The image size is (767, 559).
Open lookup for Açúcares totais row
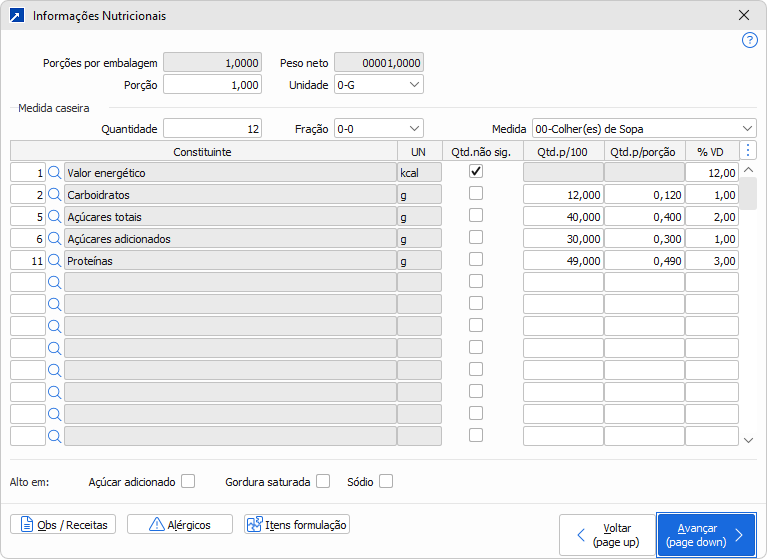coord(55,217)
